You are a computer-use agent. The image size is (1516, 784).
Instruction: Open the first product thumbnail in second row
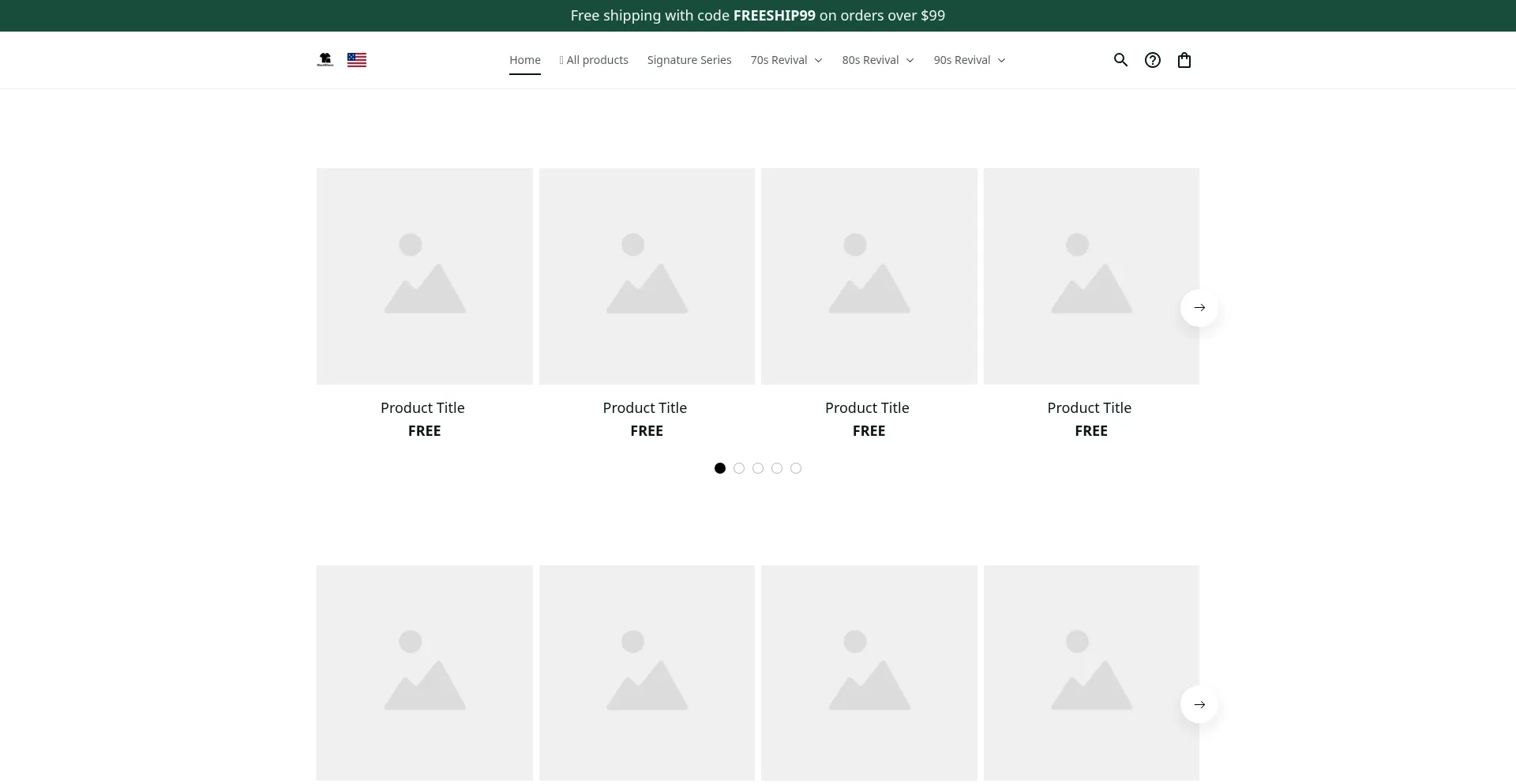pyautogui.click(x=424, y=673)
